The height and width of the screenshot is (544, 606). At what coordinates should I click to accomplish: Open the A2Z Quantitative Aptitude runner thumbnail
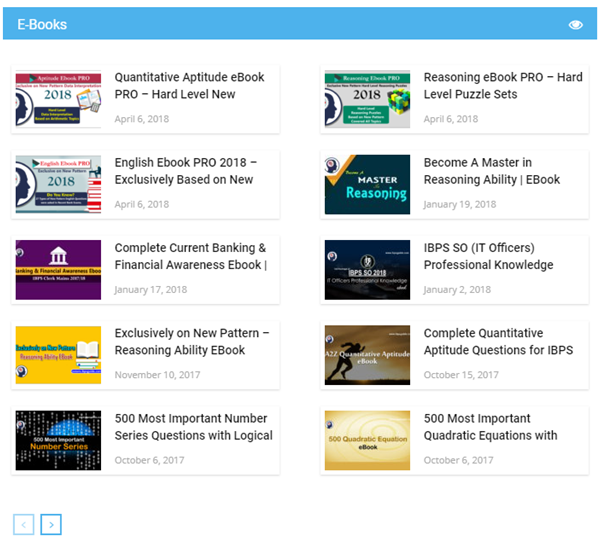coord(367,355)
